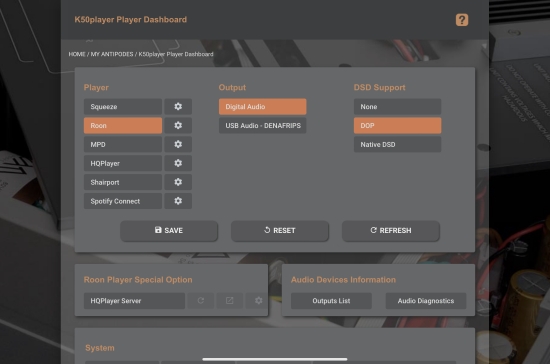Click gear icon beside HQPlayer Server
This screenshot has width=550, height=364.
point(258,301)
